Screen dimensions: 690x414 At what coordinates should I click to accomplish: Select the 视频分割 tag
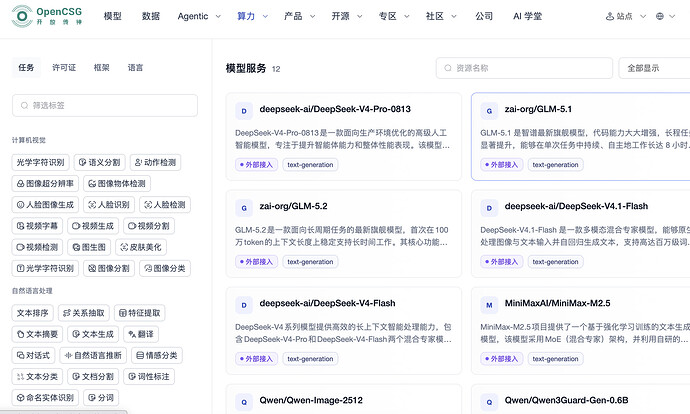click(149, 226)
